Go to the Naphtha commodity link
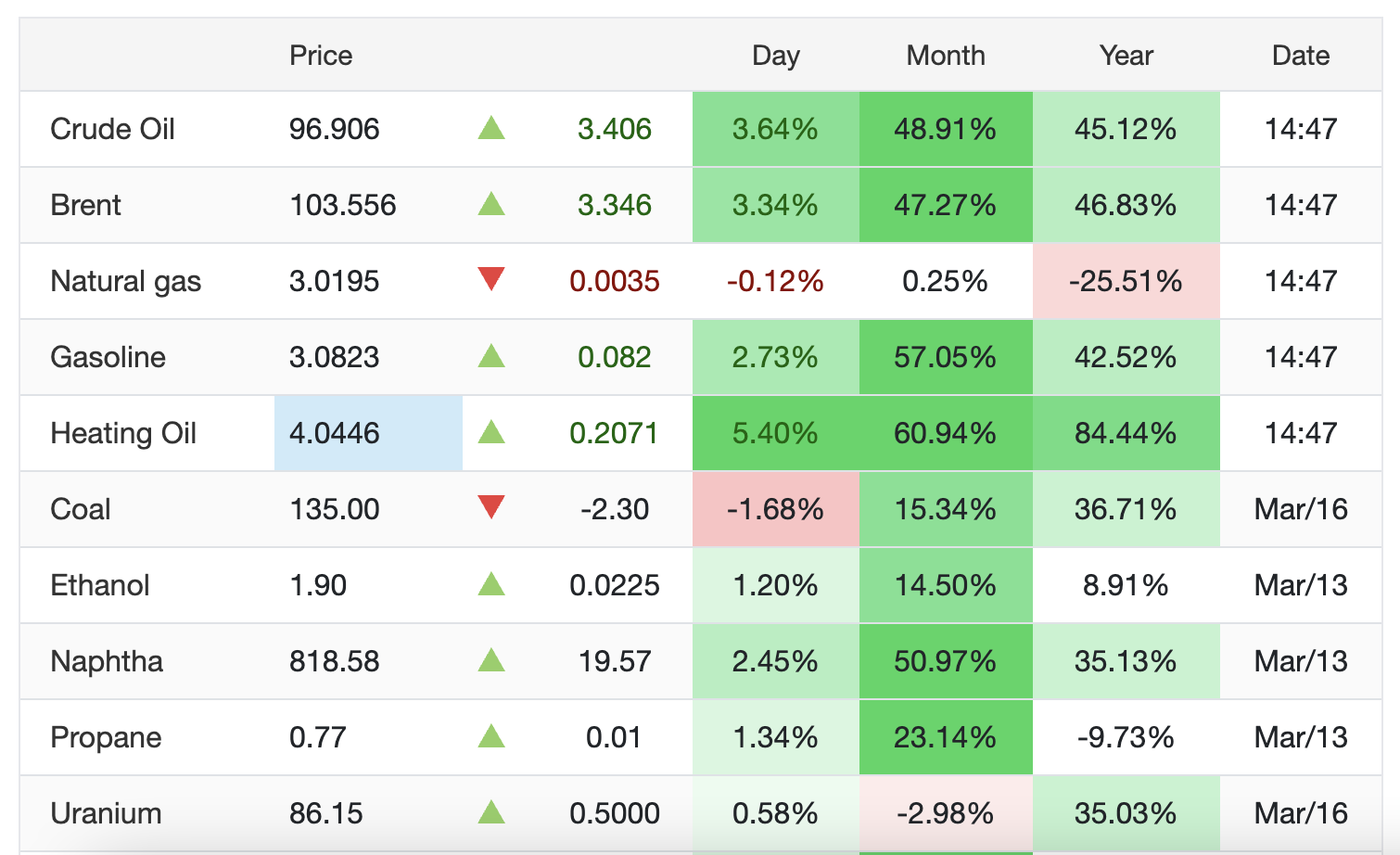The image size is (1400, 855). tap(107, 661)
